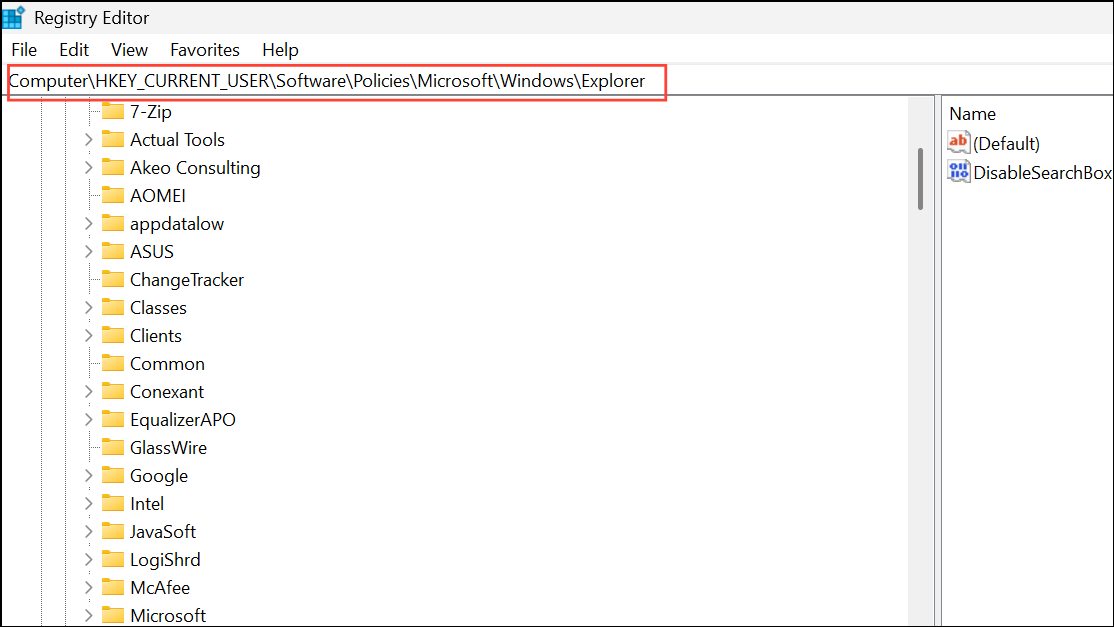
Task: Select the AOMEI key label
Action: pos(158,195)
